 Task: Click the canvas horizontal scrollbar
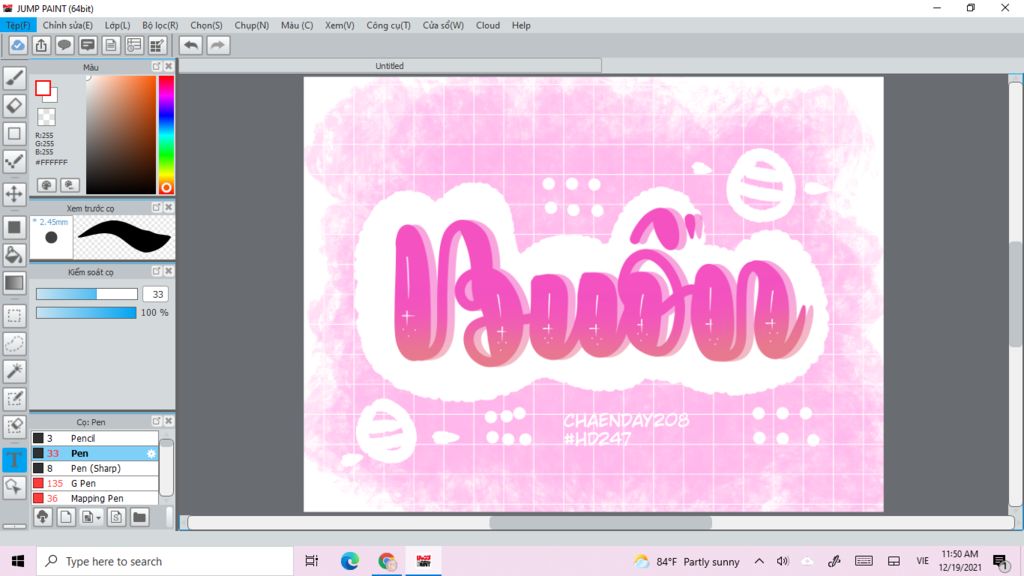601,522
